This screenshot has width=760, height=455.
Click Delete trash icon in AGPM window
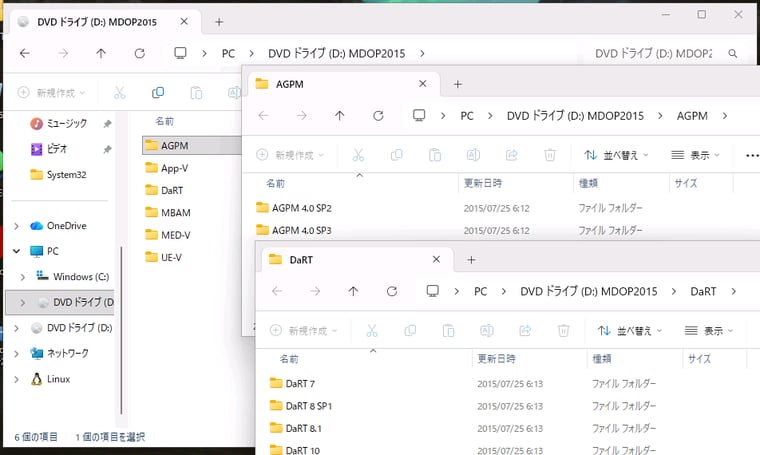550,155
